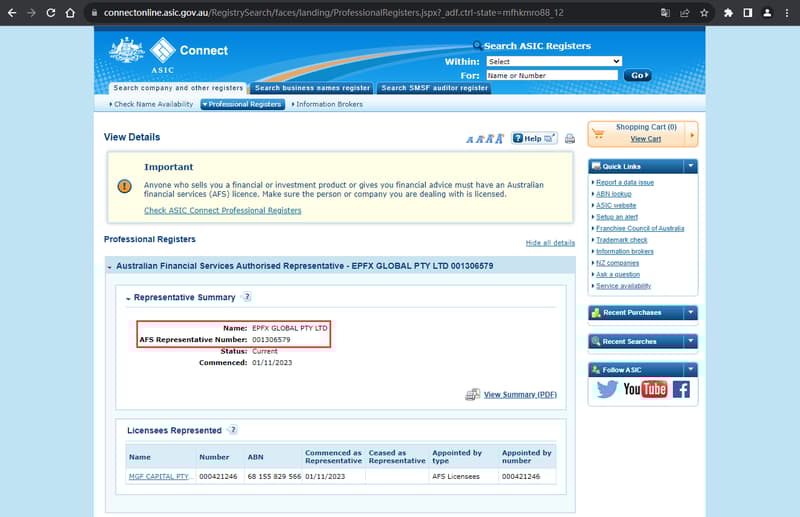Open ASIC's YouTube channel icon
Screen dimensions: 800x517
[645, 389]
